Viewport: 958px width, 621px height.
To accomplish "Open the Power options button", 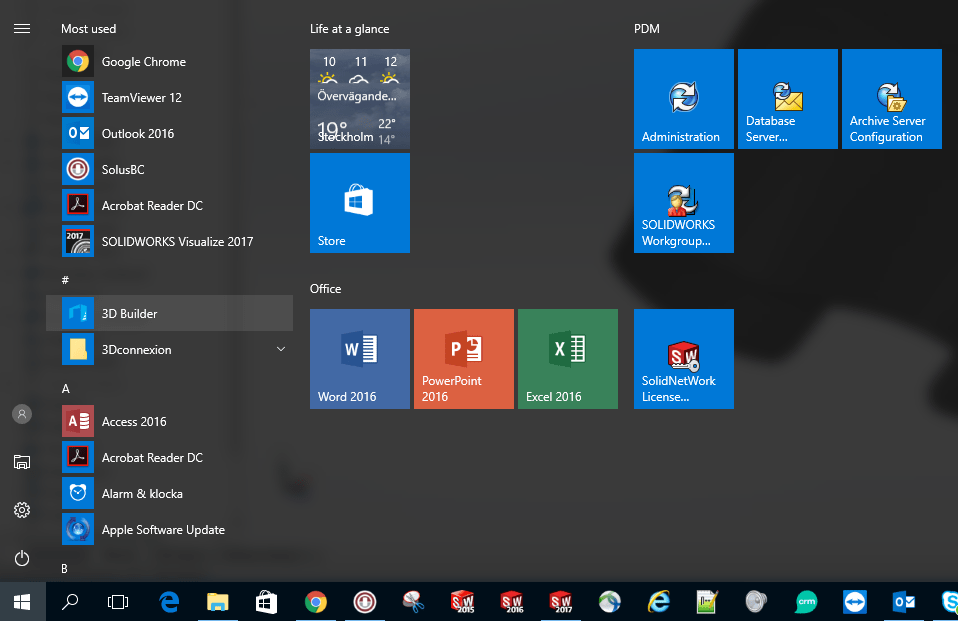I will coord(22,558).
